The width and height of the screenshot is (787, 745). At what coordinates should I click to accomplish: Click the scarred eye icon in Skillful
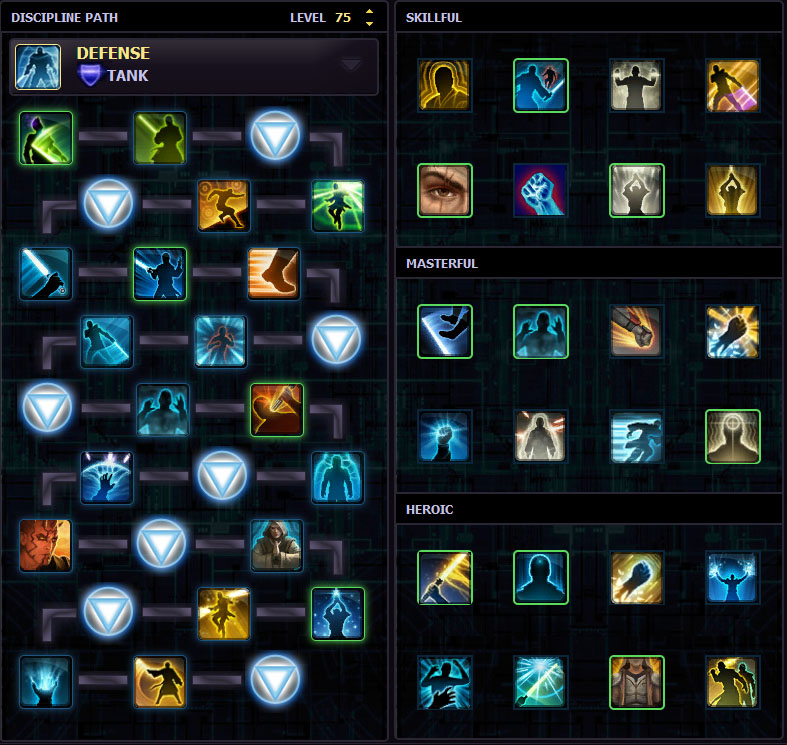click(x=445, y=190)
